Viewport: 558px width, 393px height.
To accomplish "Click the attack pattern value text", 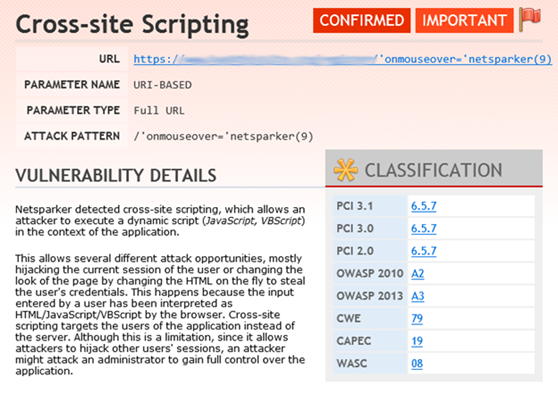I will pos(223,136).
